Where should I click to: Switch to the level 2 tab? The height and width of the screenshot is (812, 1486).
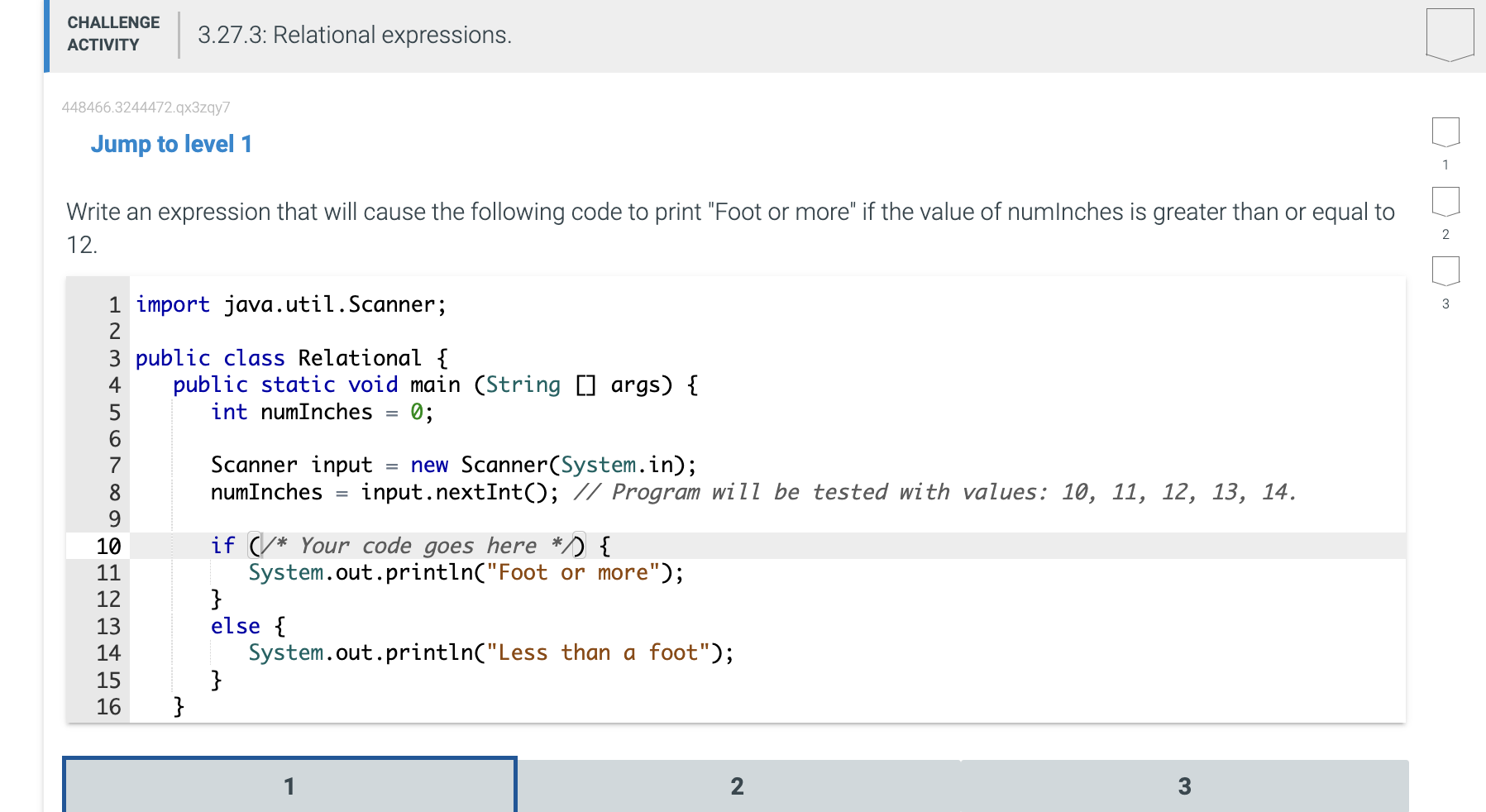click(736, 786)
